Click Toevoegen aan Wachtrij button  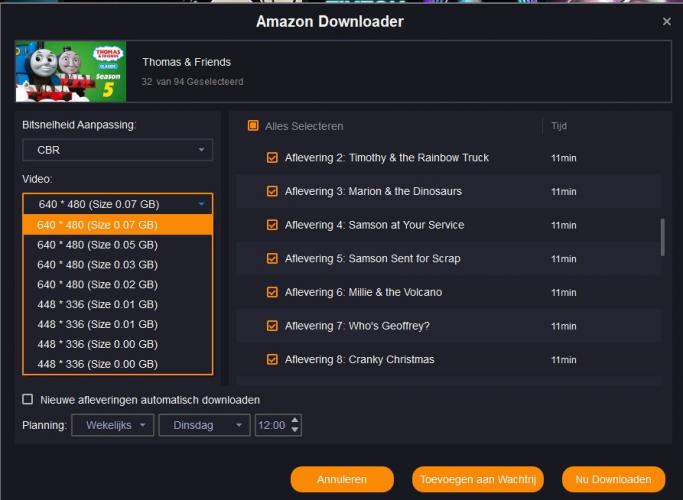(x=478, y=479)
